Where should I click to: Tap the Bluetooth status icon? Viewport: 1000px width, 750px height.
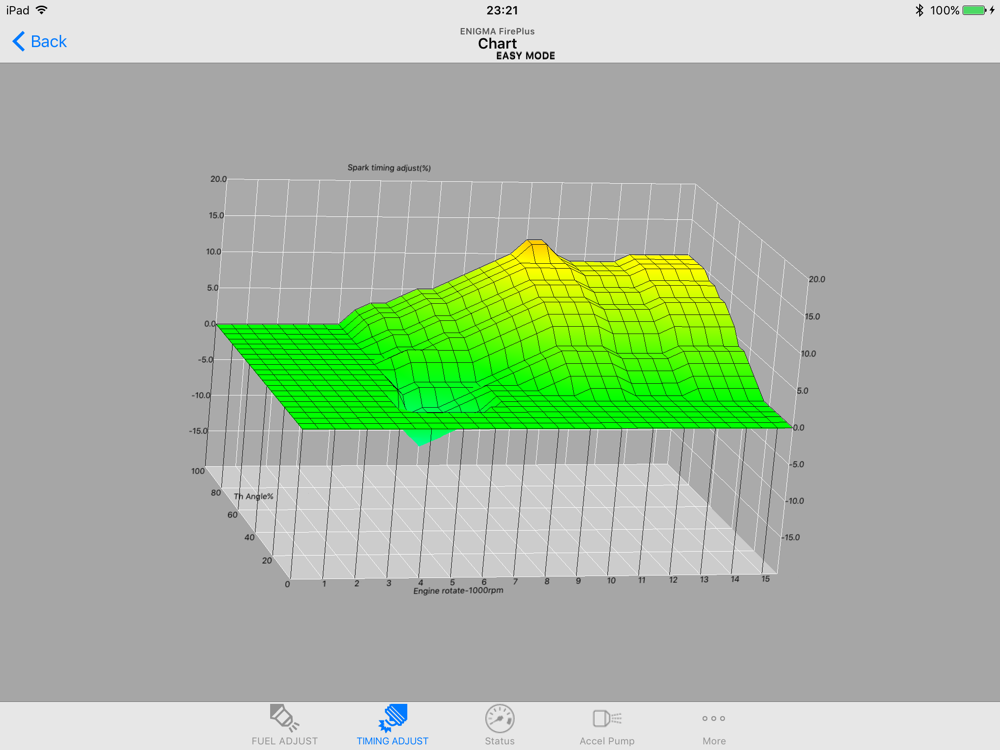(919, 10)
